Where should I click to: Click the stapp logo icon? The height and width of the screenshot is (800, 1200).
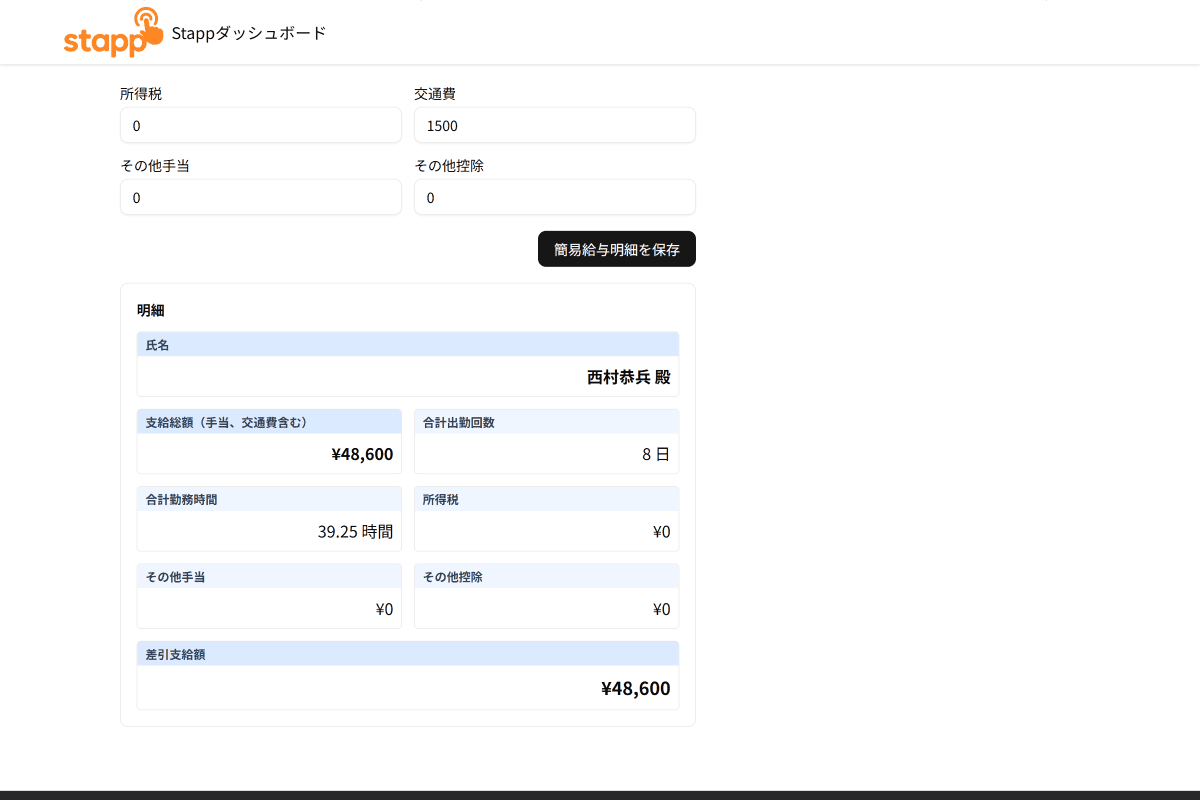[112, 33]
